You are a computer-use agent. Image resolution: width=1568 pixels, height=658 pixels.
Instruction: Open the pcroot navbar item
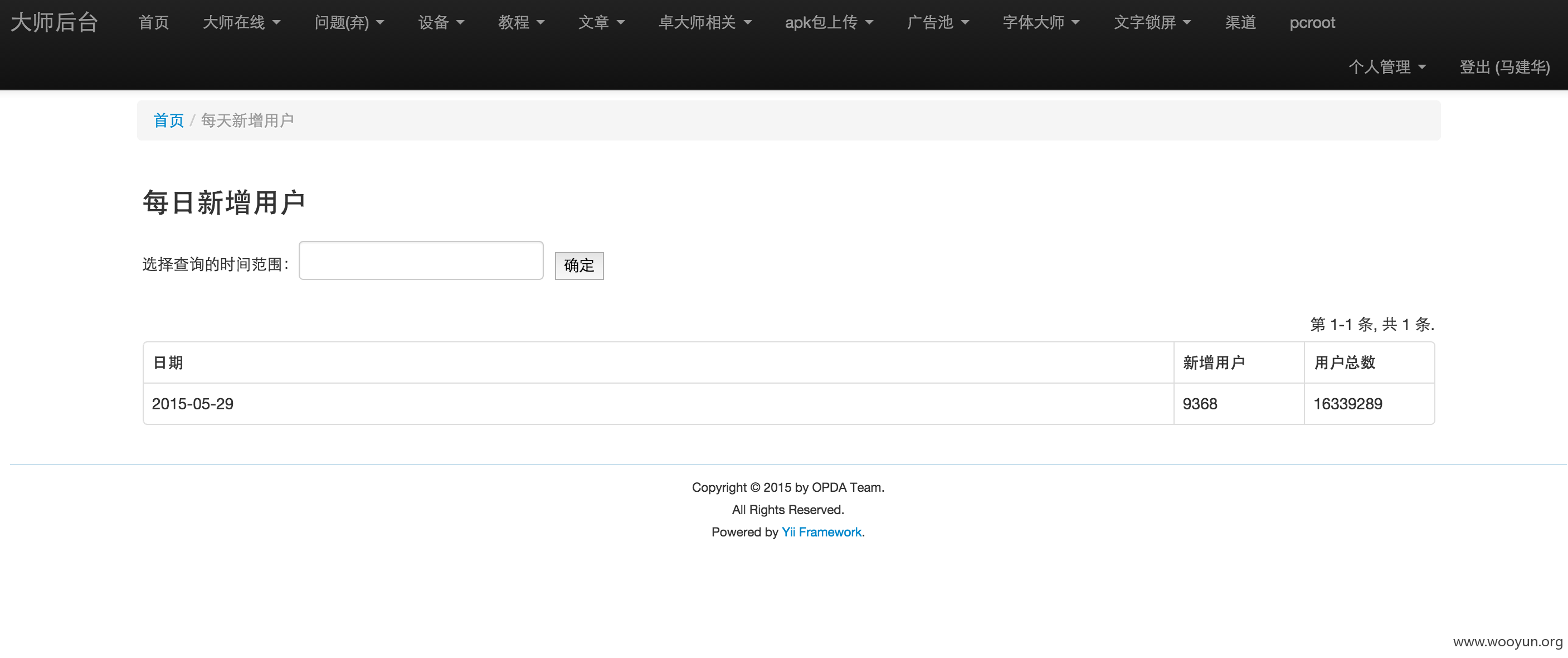tap(1312, 22)
